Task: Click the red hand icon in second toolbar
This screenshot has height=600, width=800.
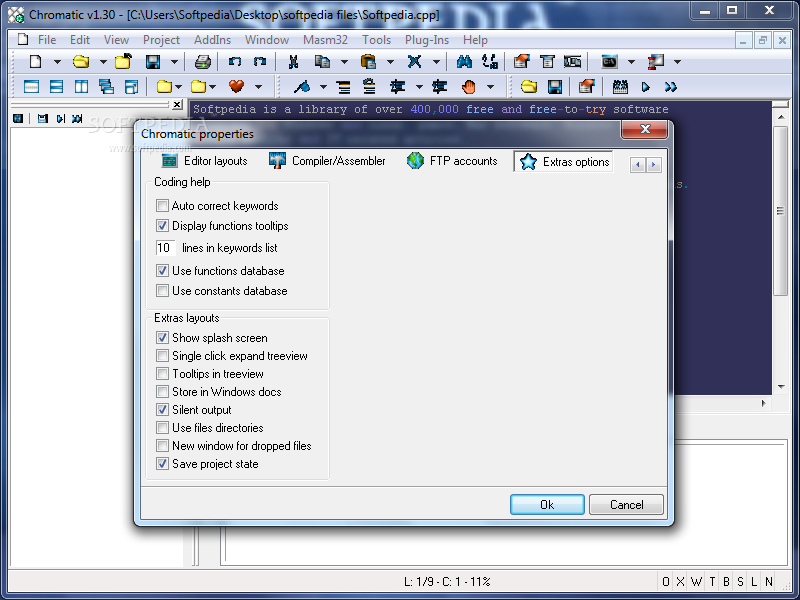Action: (468, 87)
